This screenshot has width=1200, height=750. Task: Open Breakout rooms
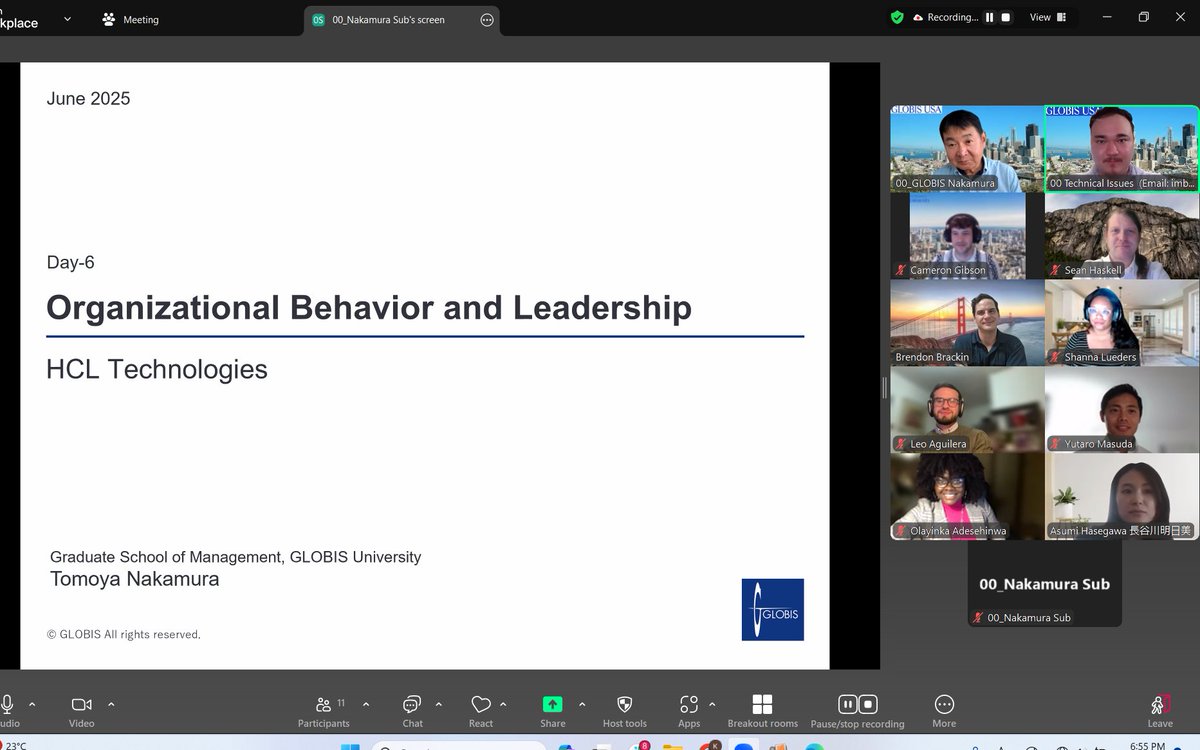click(x=762, y=710)
